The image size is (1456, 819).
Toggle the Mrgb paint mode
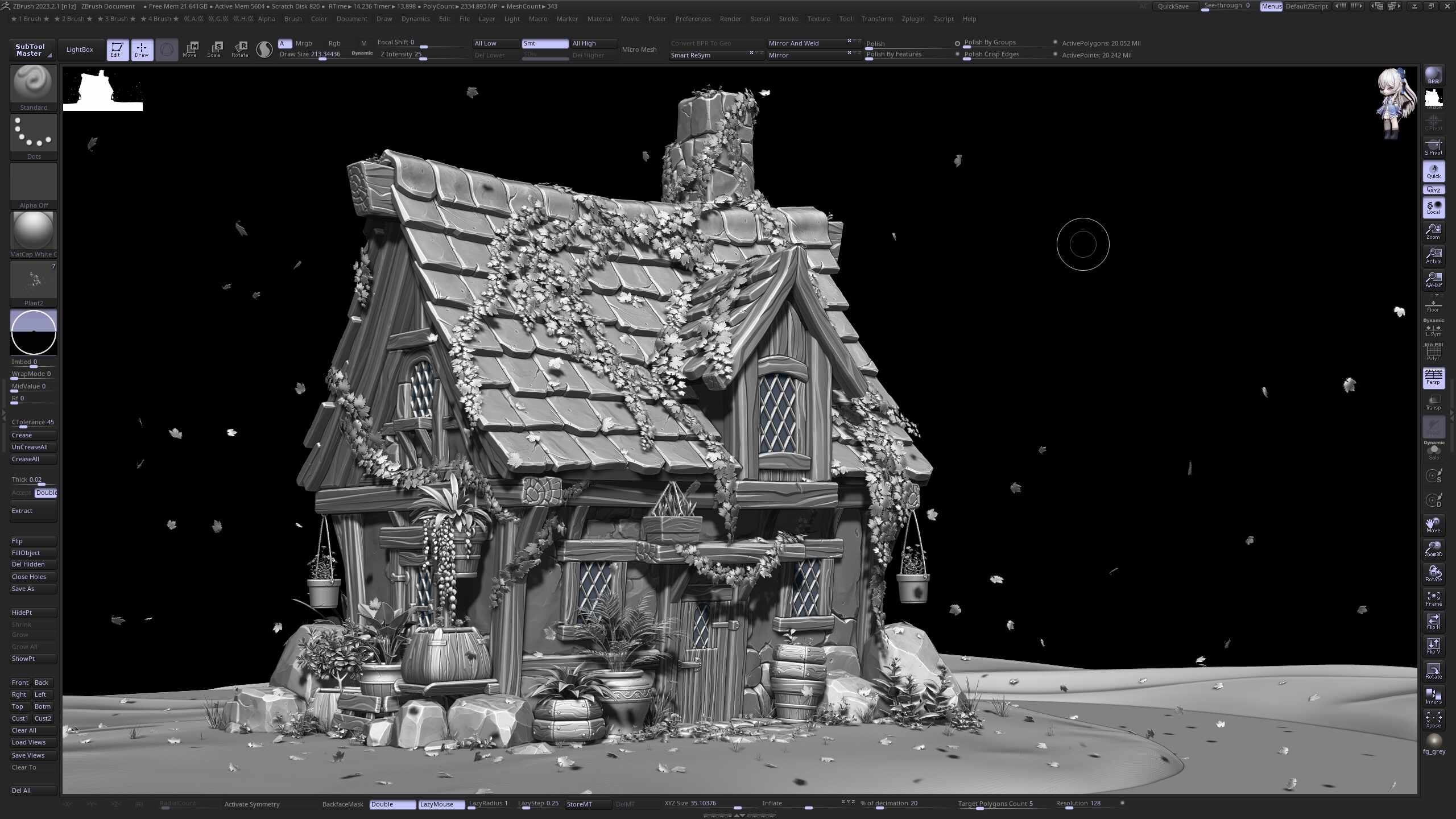304,43
